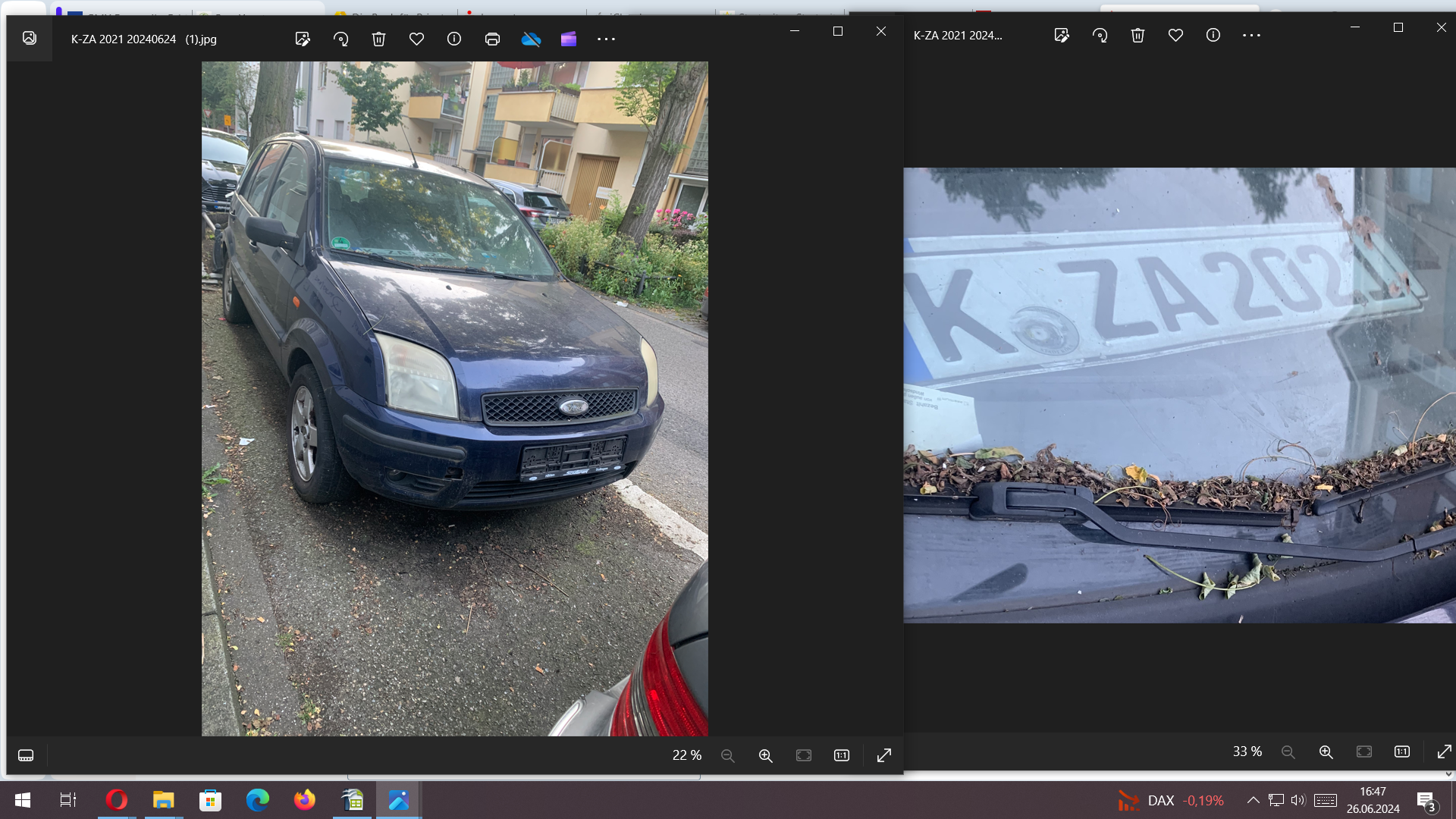Delete the K-ZA 2021 20240624 (1).jpg photo
Screen dimensions: 1456x819
point(378,39)
